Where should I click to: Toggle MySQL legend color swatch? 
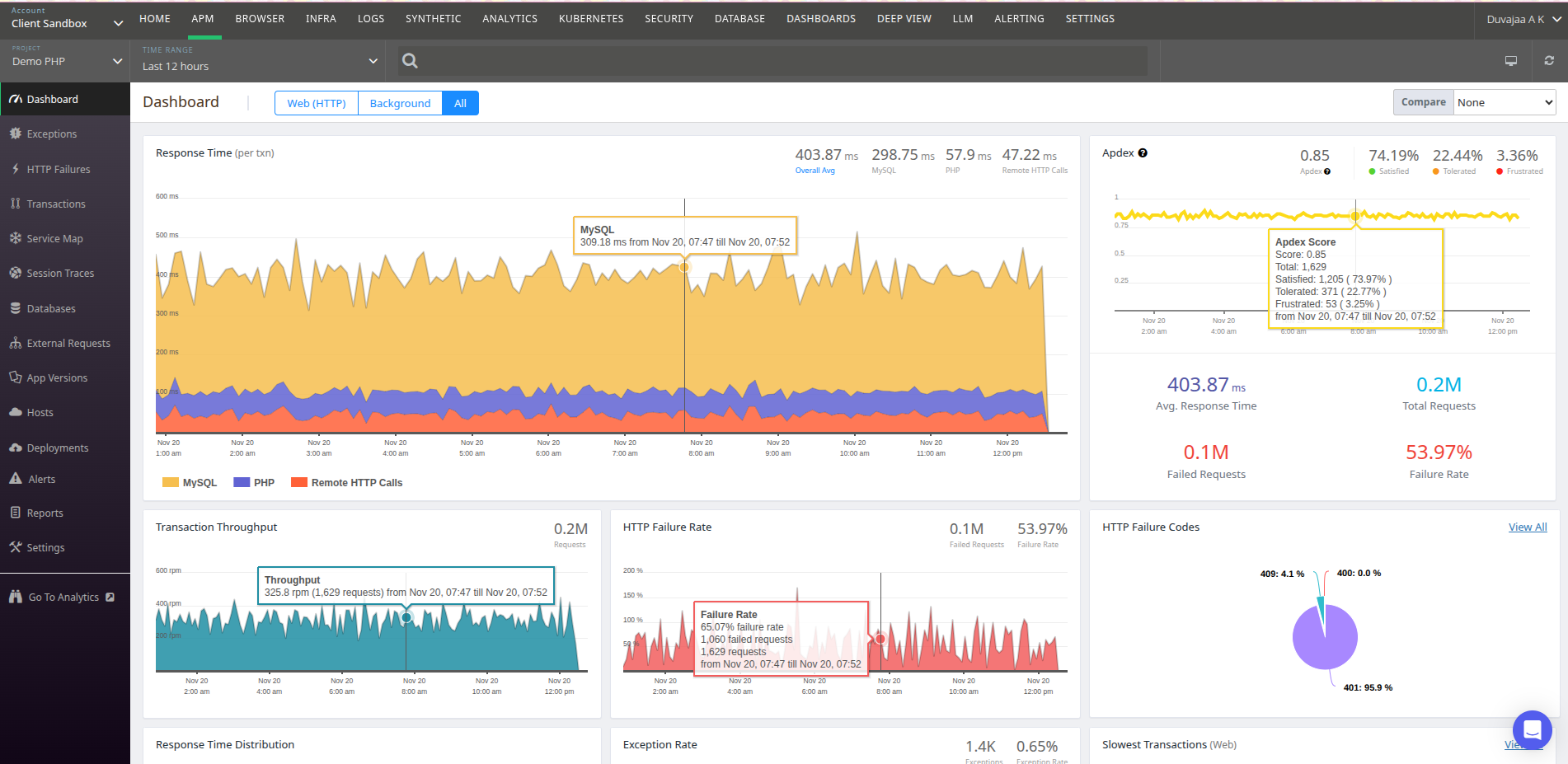pyautogui.click(x=171, y=483)
